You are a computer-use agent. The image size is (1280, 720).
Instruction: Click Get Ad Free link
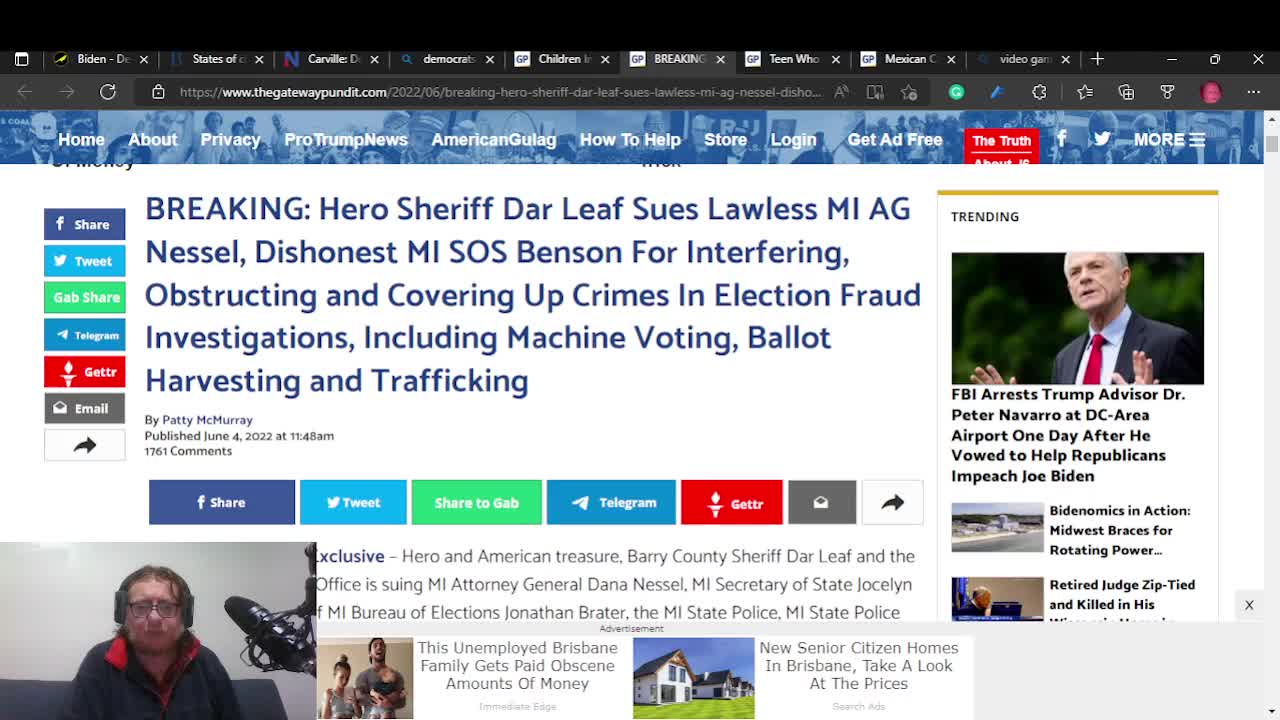895,140
